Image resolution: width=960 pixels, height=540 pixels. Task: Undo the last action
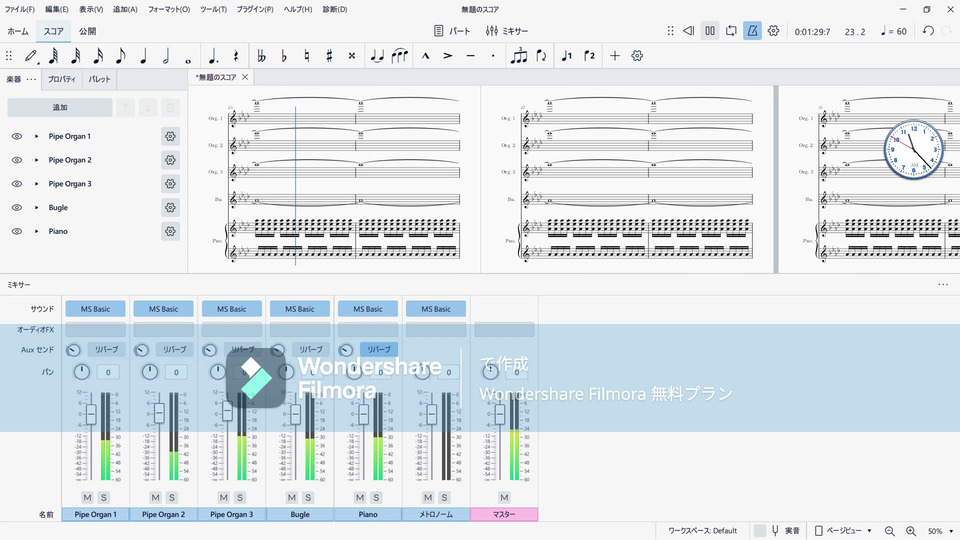pyautogui.click(x=928, y=31)
